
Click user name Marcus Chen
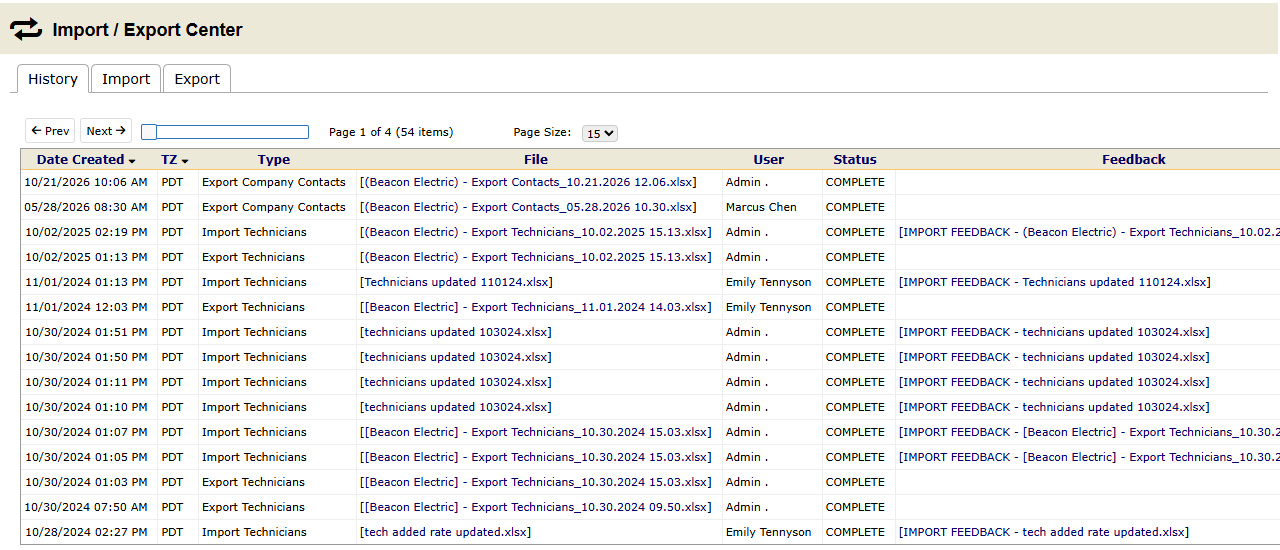(761, 207)
